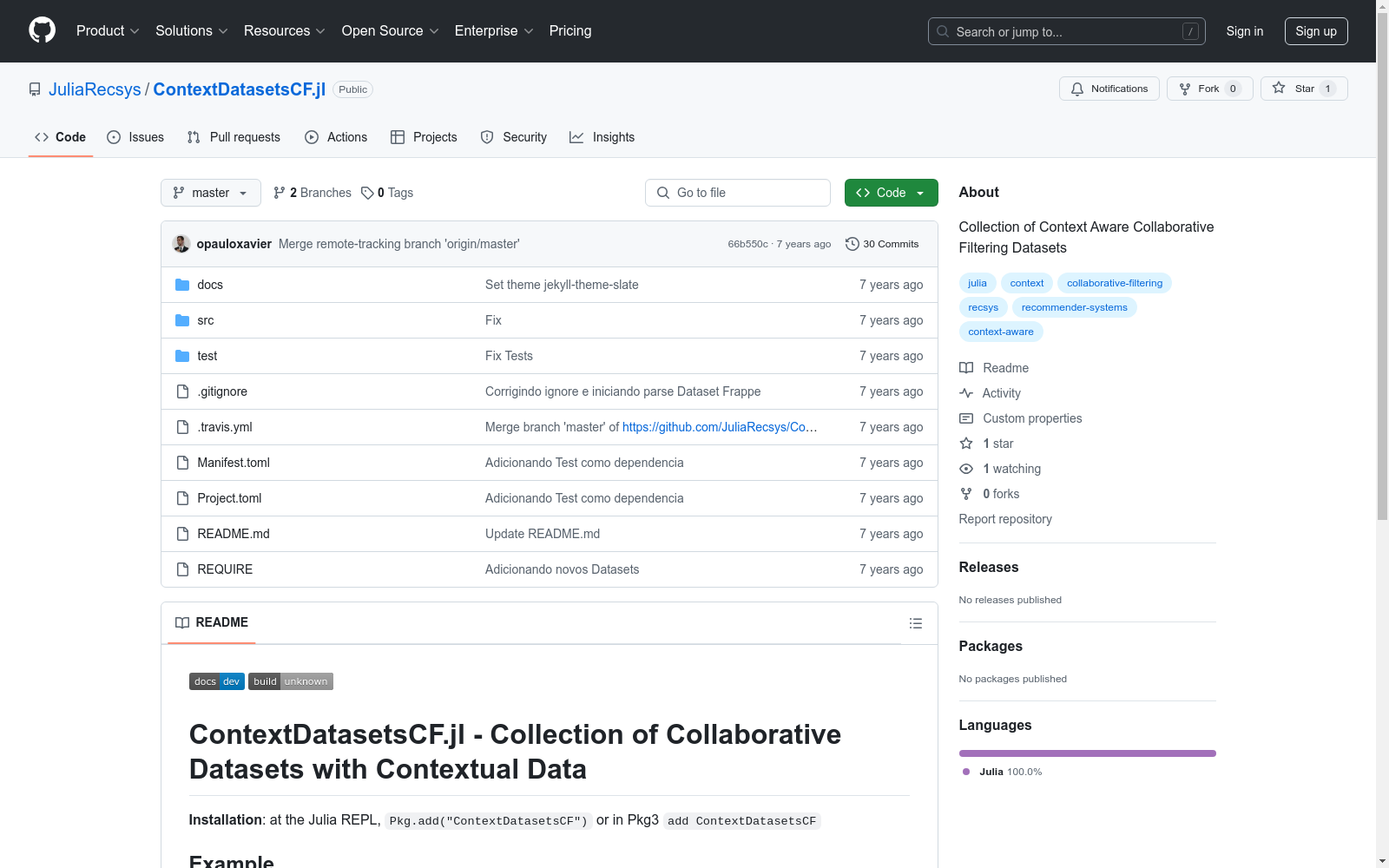Click the GitHub logo icon
Screen dimensions: 1389x868
tap(42, 30)
